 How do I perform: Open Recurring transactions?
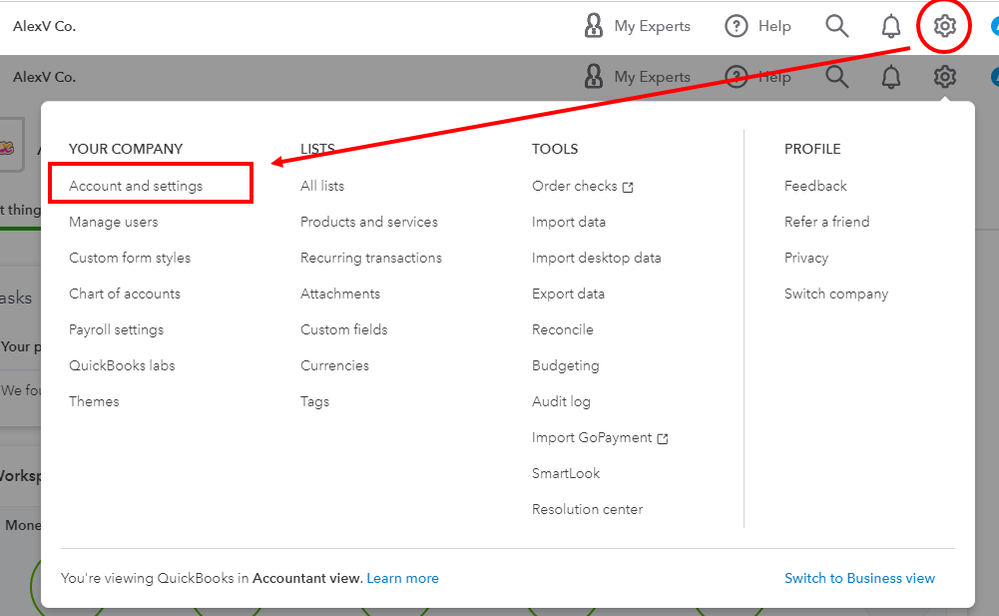pos(371,258)
